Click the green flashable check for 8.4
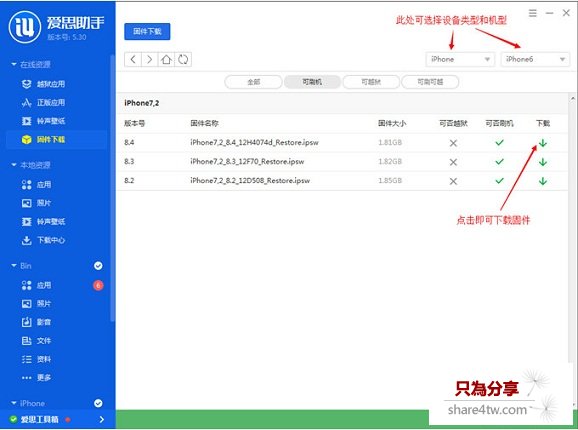 pyautogui.click(x=499, y=143)
